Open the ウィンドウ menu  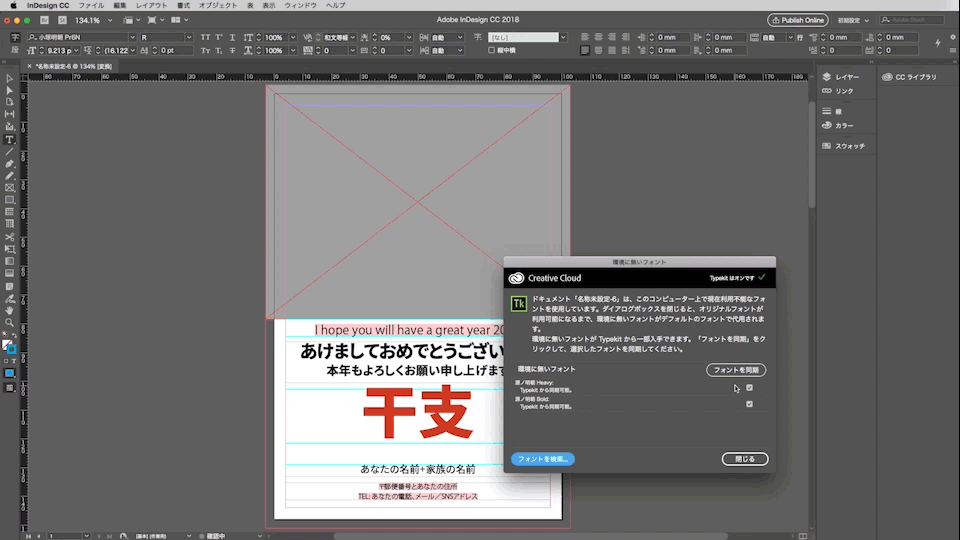[300, 6]
